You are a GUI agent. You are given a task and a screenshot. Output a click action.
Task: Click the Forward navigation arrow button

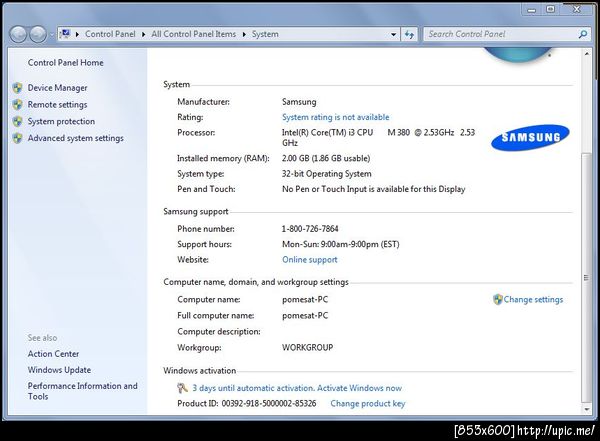38,34
